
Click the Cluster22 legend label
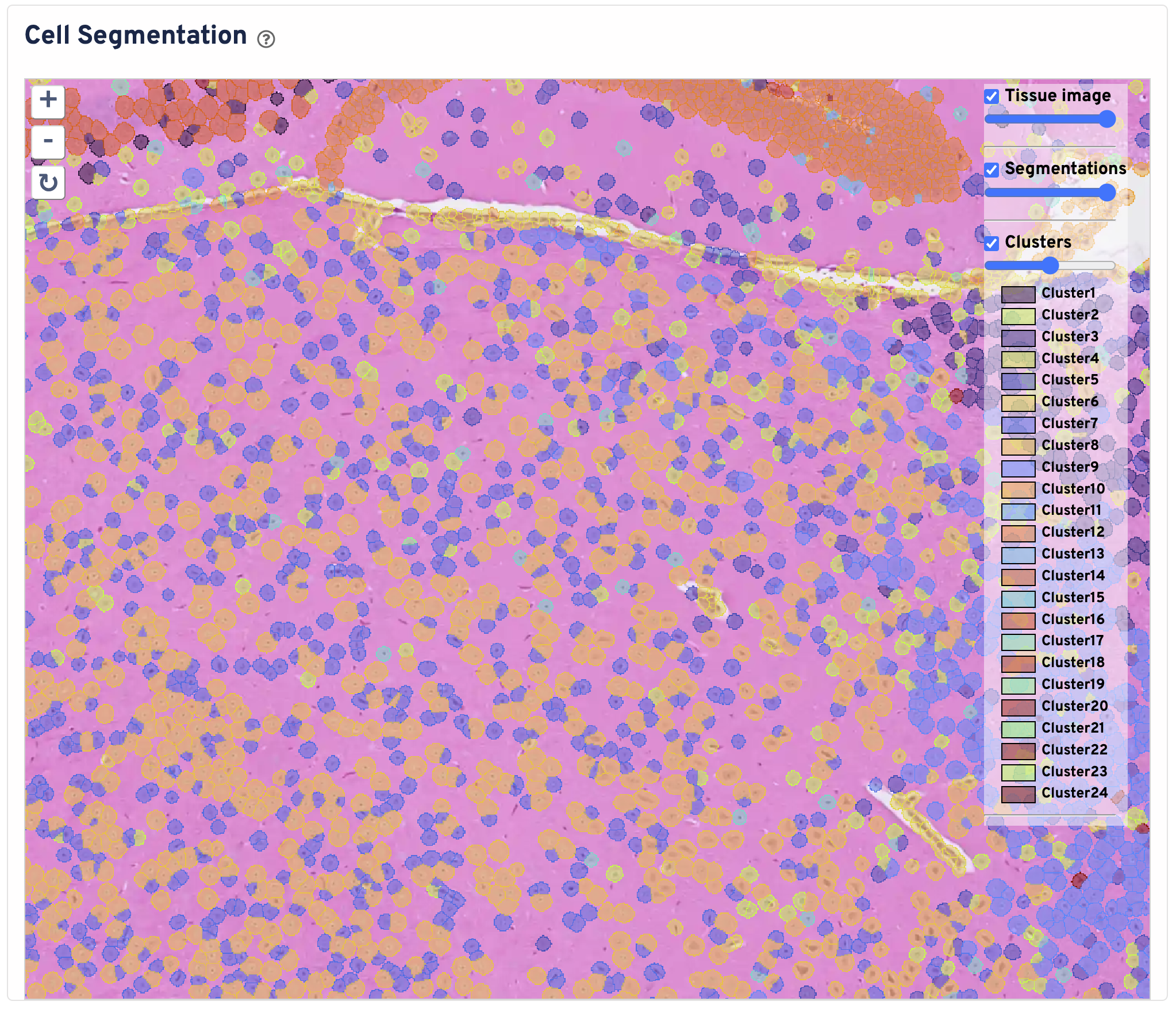[x=1074, y=750]
